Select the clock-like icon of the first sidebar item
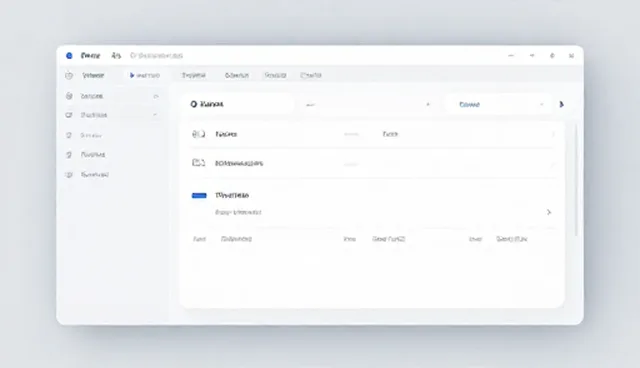 (x=69, y=75)
